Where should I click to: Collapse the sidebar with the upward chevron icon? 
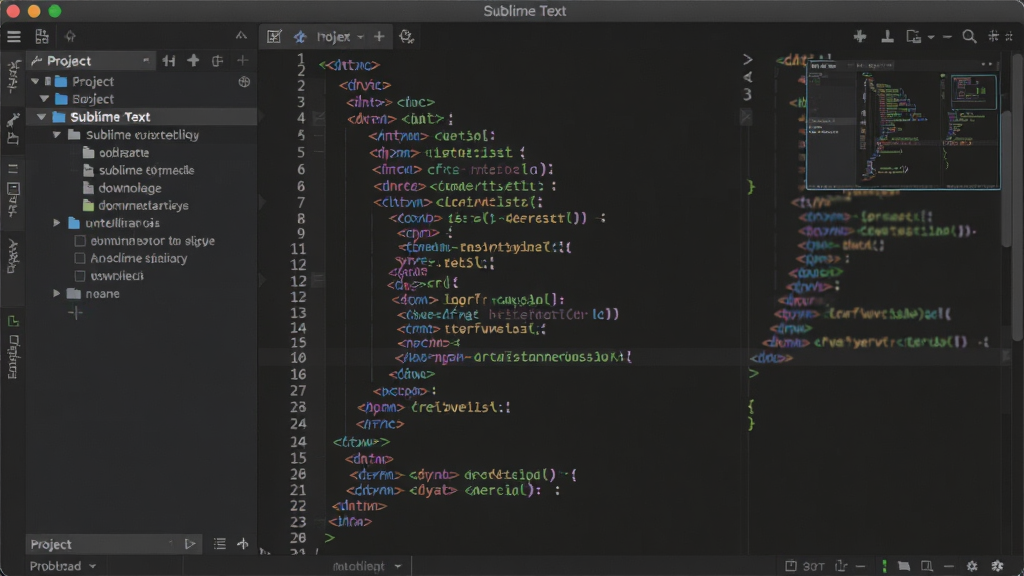coord(242,36)
